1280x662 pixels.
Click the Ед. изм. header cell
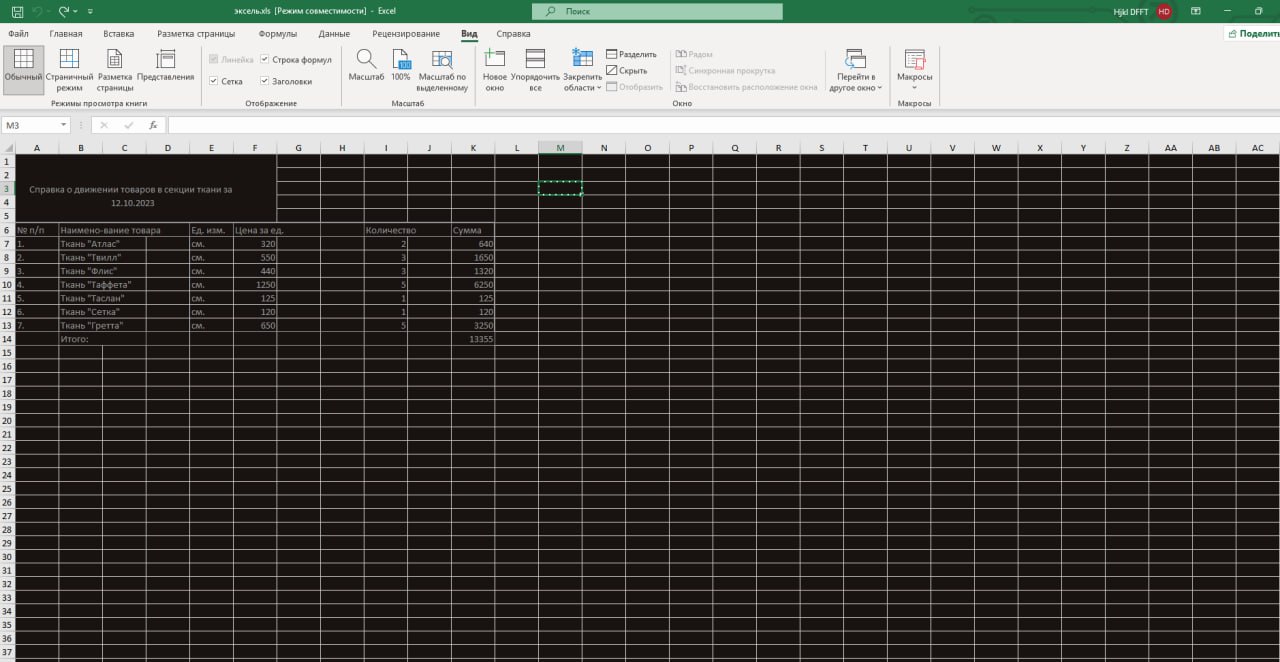(211, 230)
